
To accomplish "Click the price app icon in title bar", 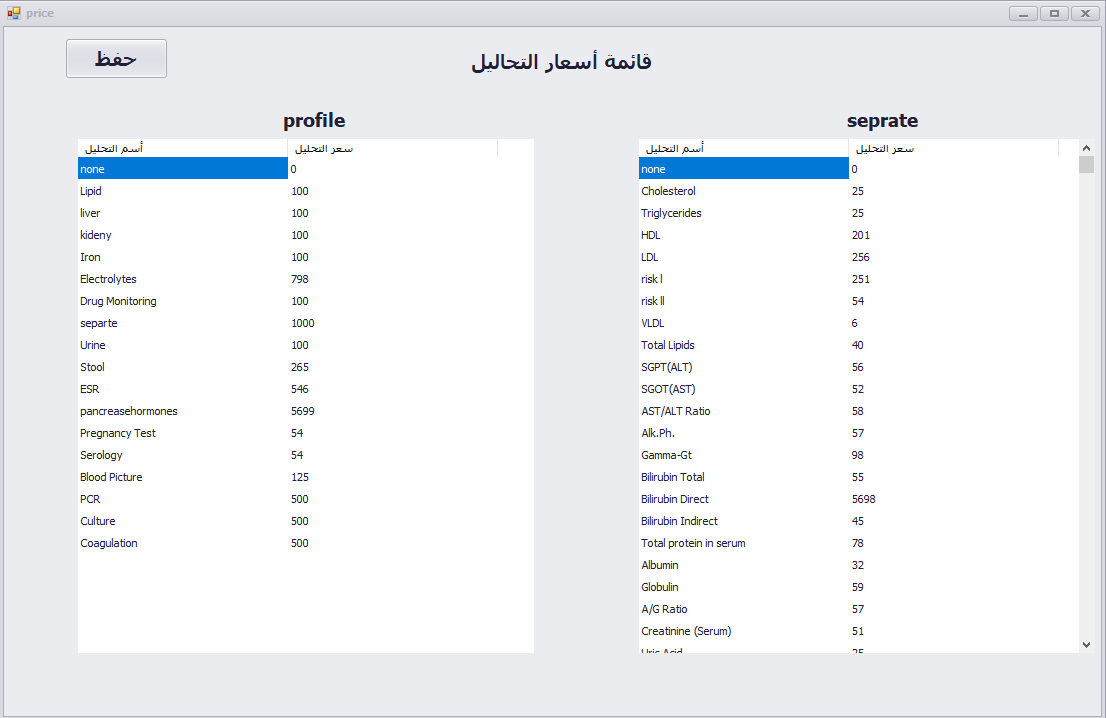I will [x=14, y=13].
